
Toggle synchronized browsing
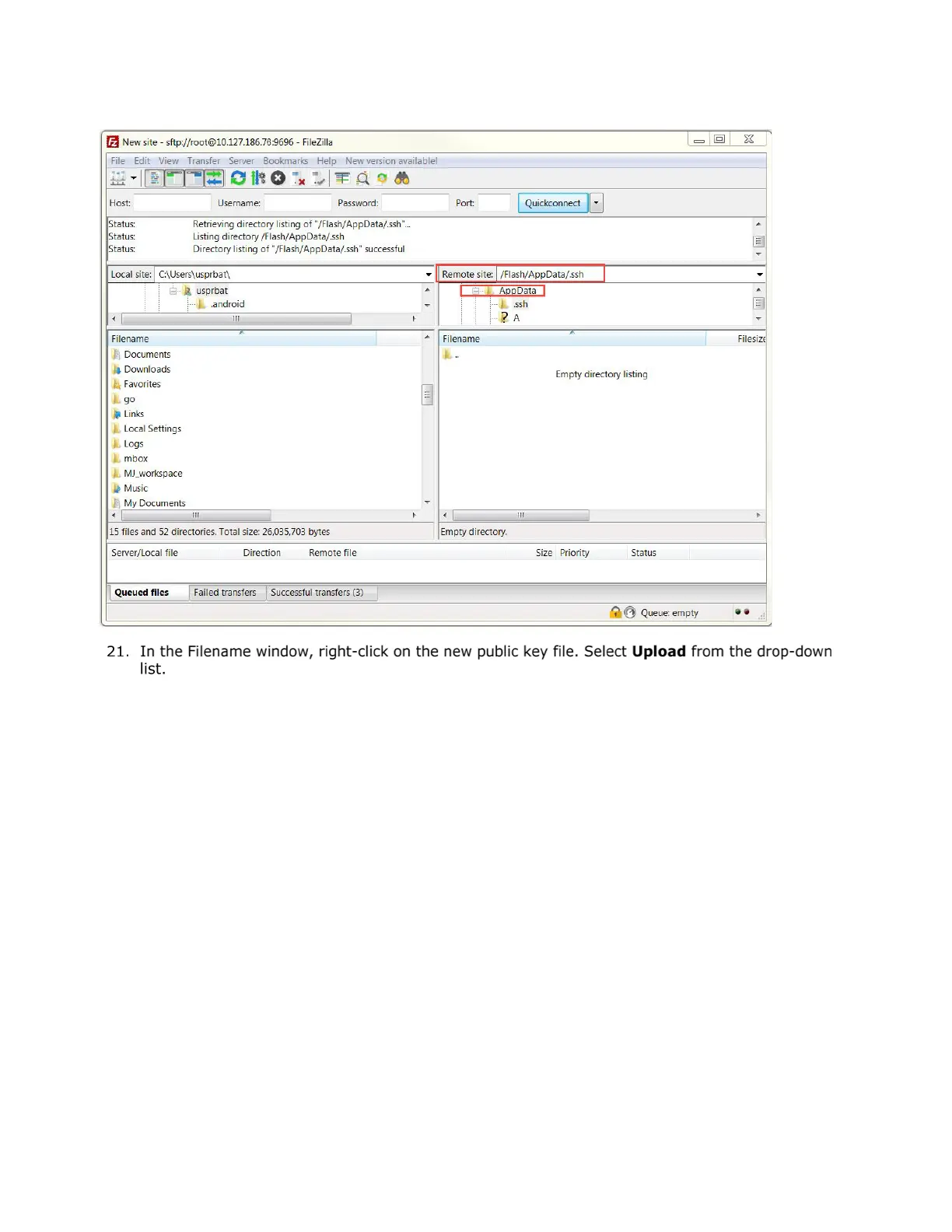382,179
